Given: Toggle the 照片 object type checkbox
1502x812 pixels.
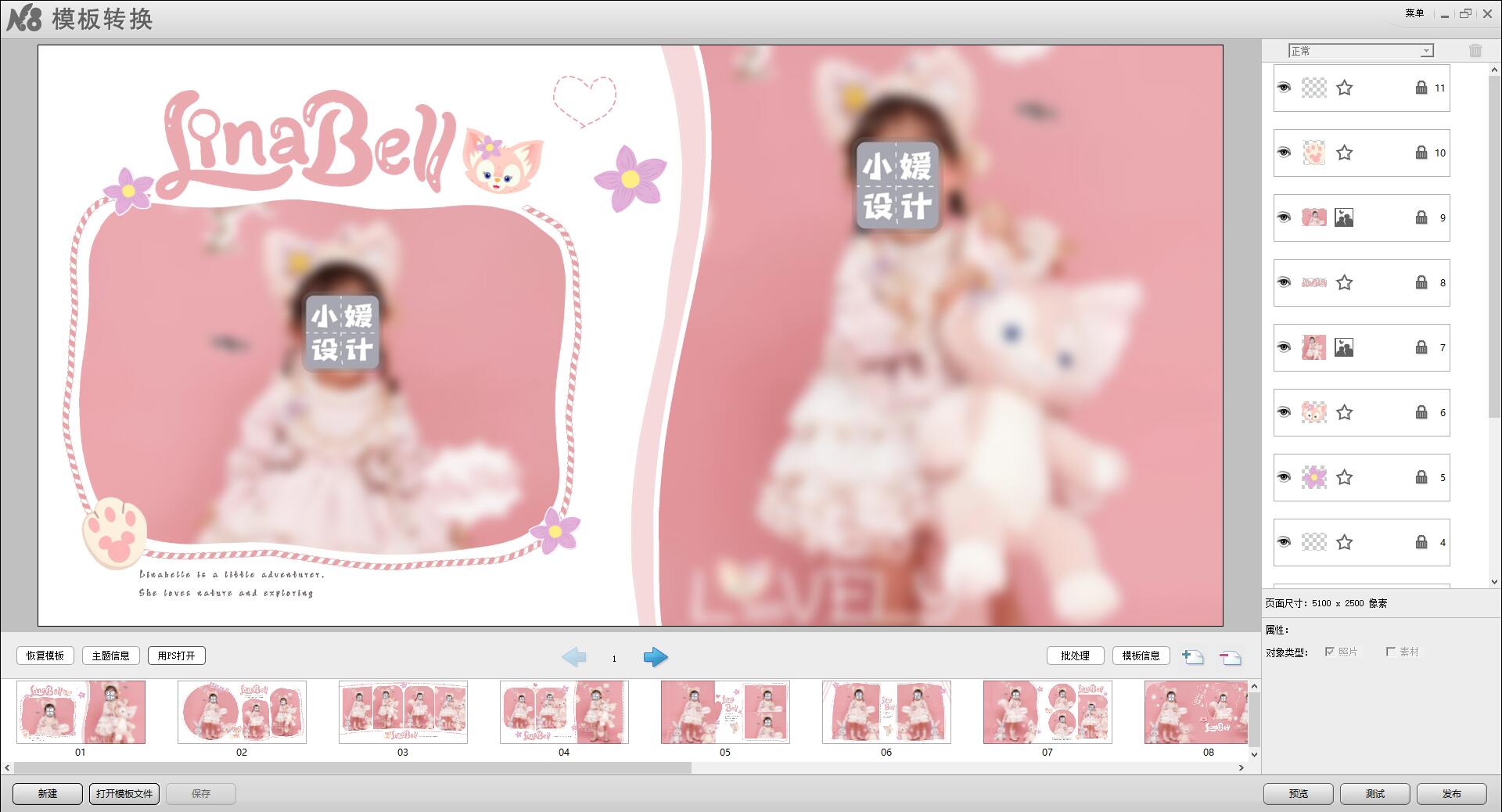Looking at the screenshot, I should 1329,652.
